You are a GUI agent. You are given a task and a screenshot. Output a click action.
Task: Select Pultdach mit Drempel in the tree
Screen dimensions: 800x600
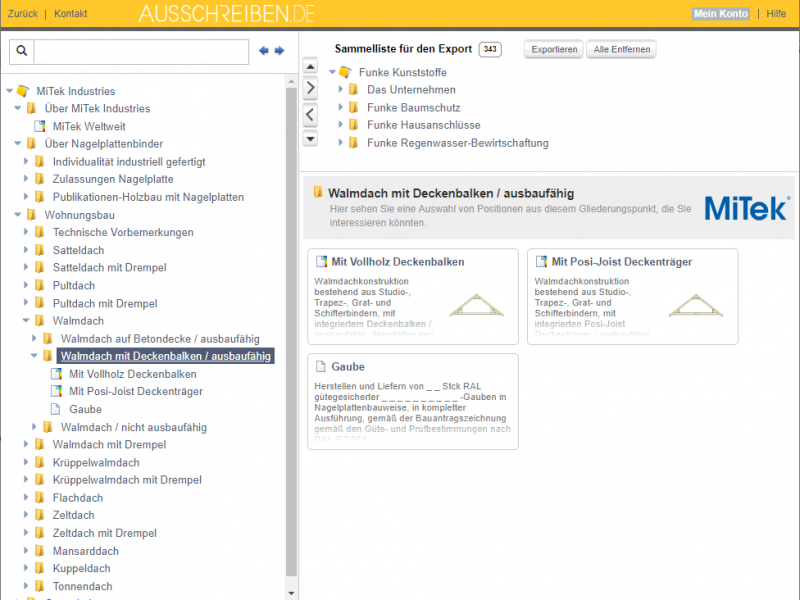(105, 303)
